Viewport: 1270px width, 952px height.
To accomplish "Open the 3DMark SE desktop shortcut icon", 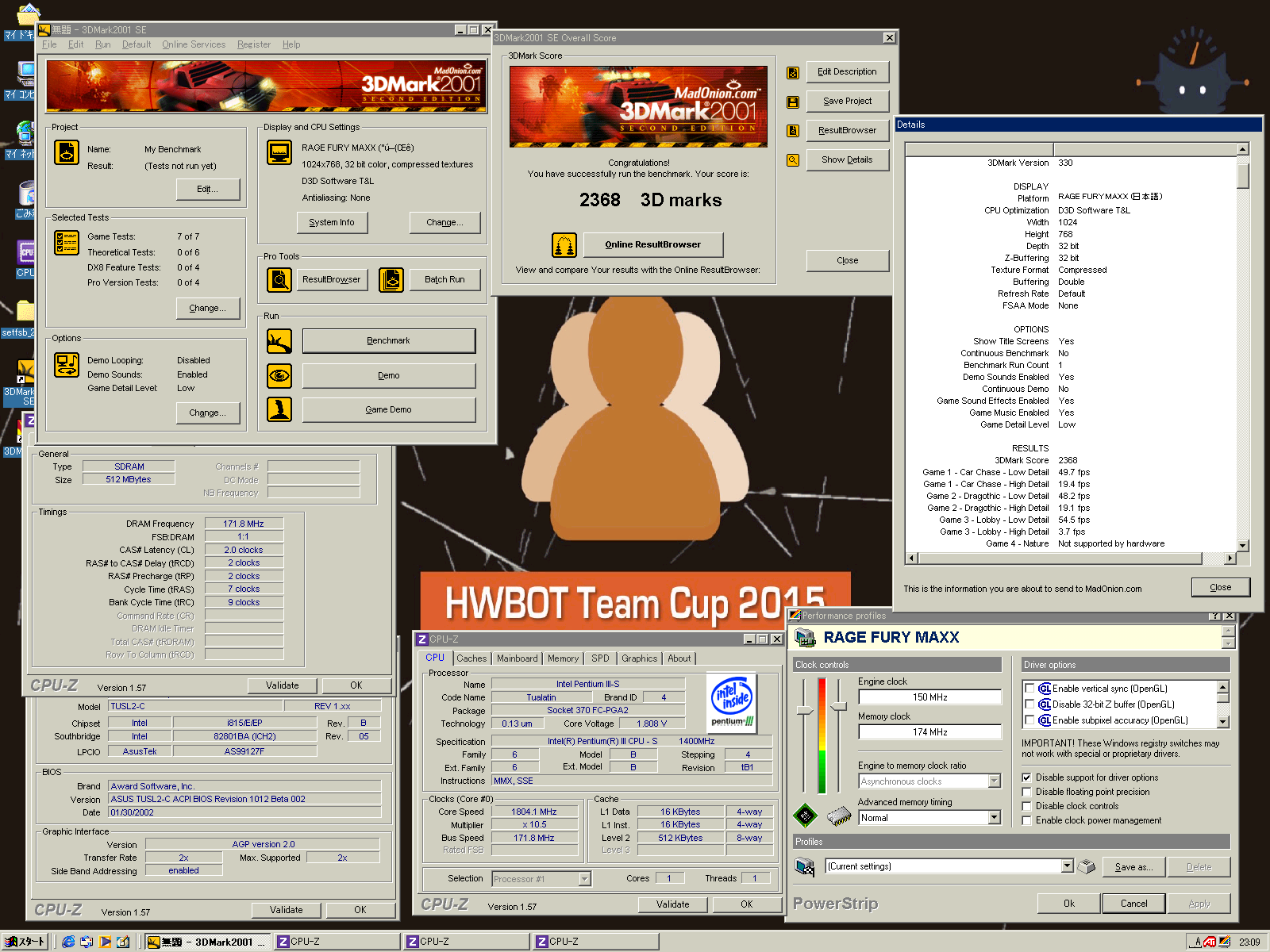I will click(25, 371).
